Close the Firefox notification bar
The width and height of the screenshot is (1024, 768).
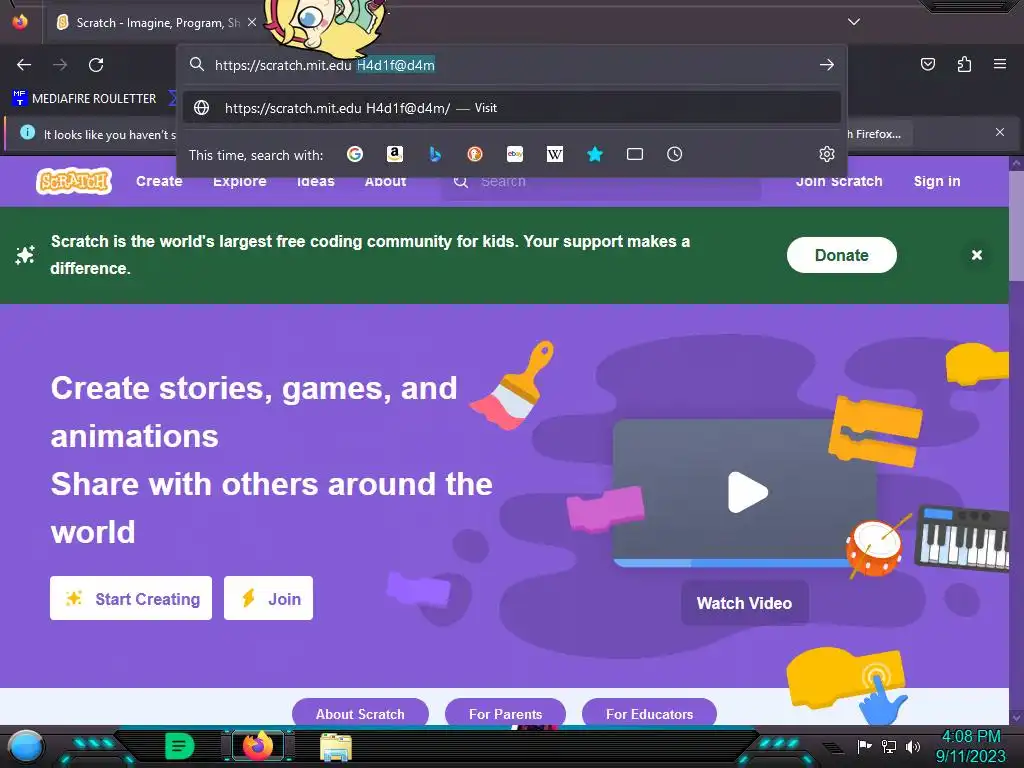[x=1000, y=133]
